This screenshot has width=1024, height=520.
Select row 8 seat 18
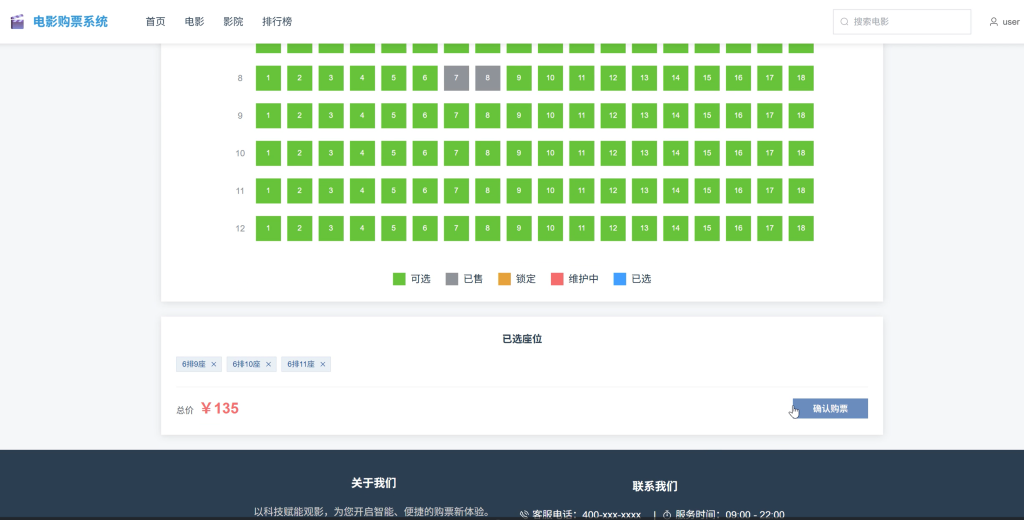coord(801,78)
